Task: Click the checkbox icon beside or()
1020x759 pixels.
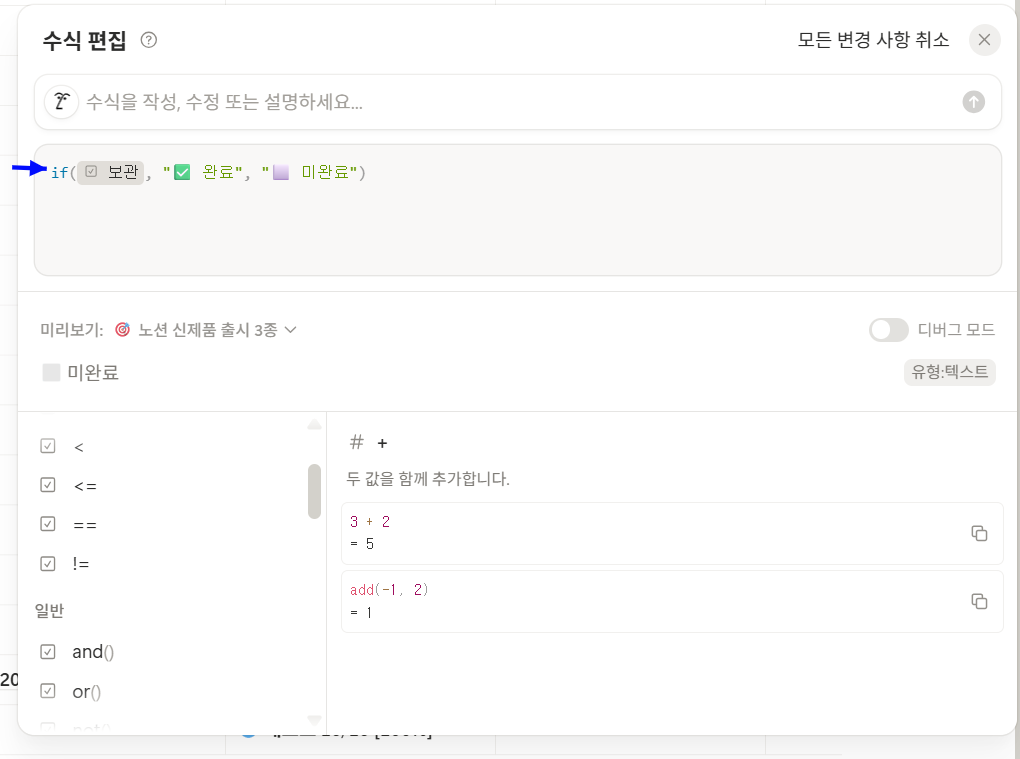Action: coord(48,691)
